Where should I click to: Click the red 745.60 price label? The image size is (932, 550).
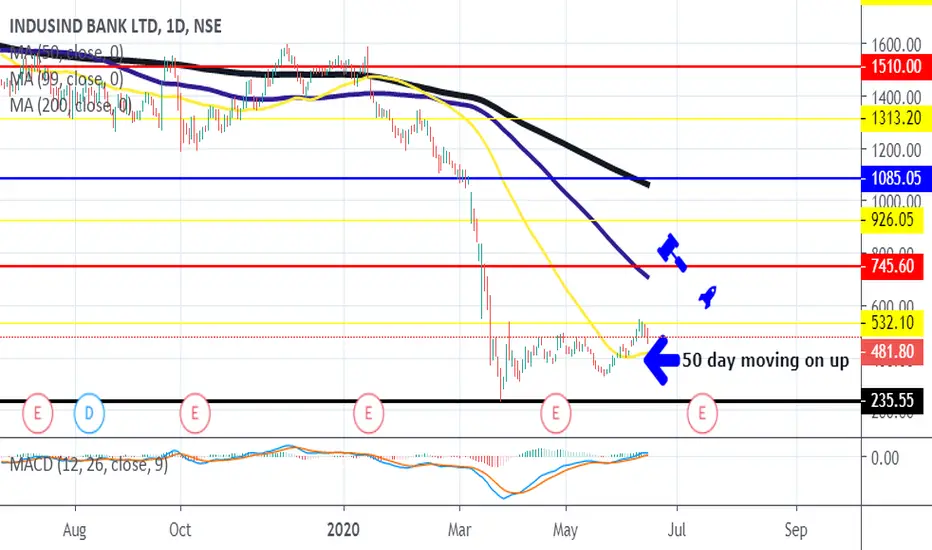point(892,266)
